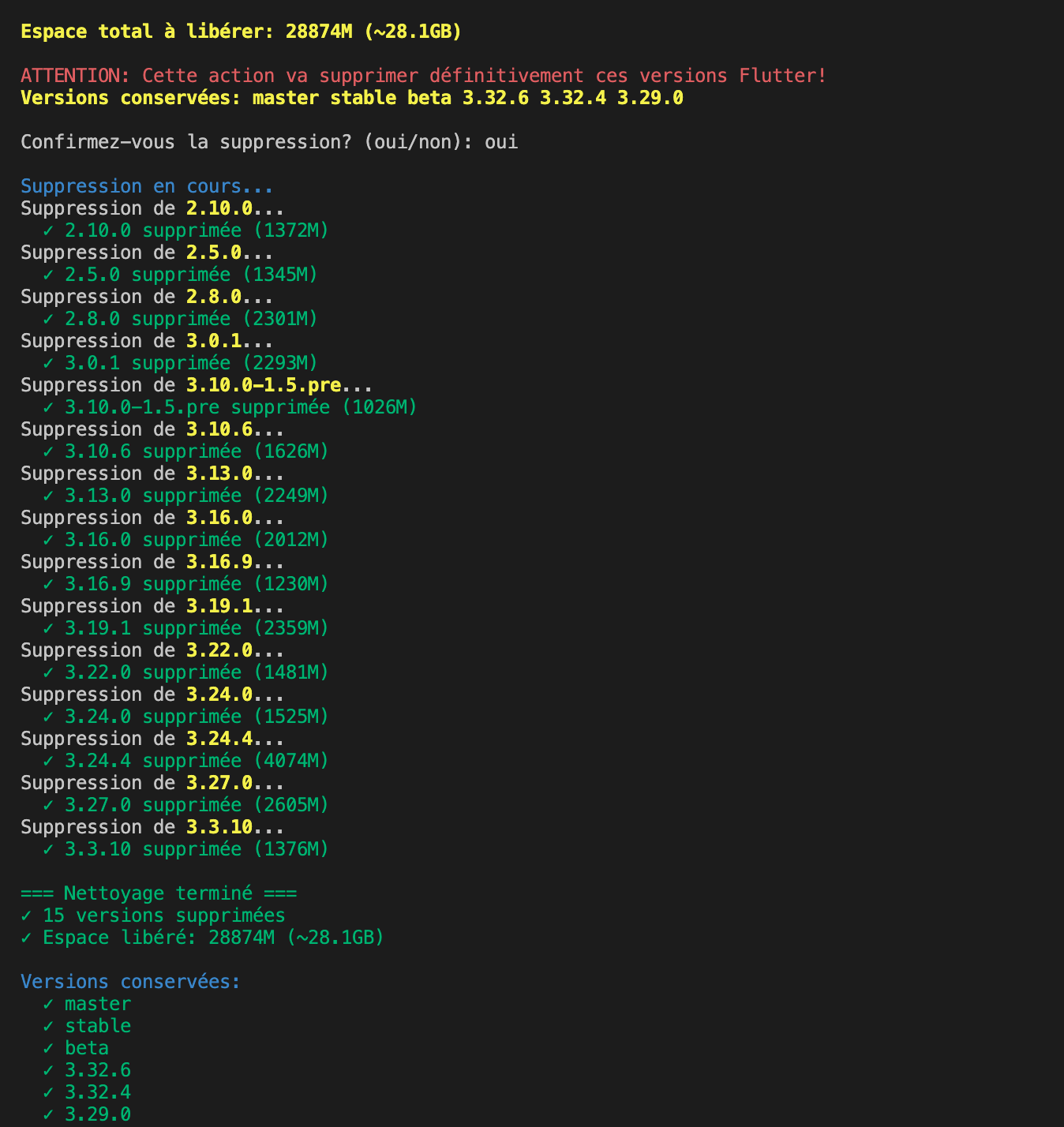1064x1127 pixels.
Task: Click the yellow 'Versions conservées: master stable beta' line
Action: tap(352, 98)
